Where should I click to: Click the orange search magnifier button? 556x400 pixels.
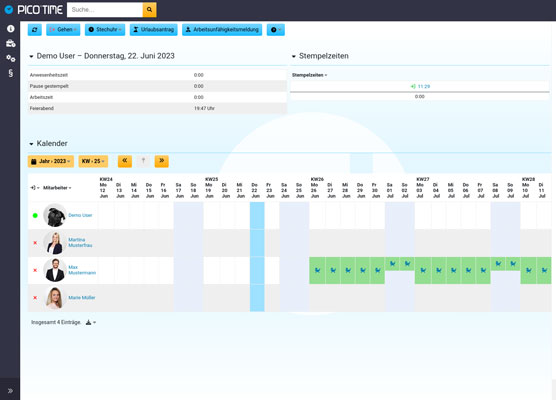click(x=149, y=10)
